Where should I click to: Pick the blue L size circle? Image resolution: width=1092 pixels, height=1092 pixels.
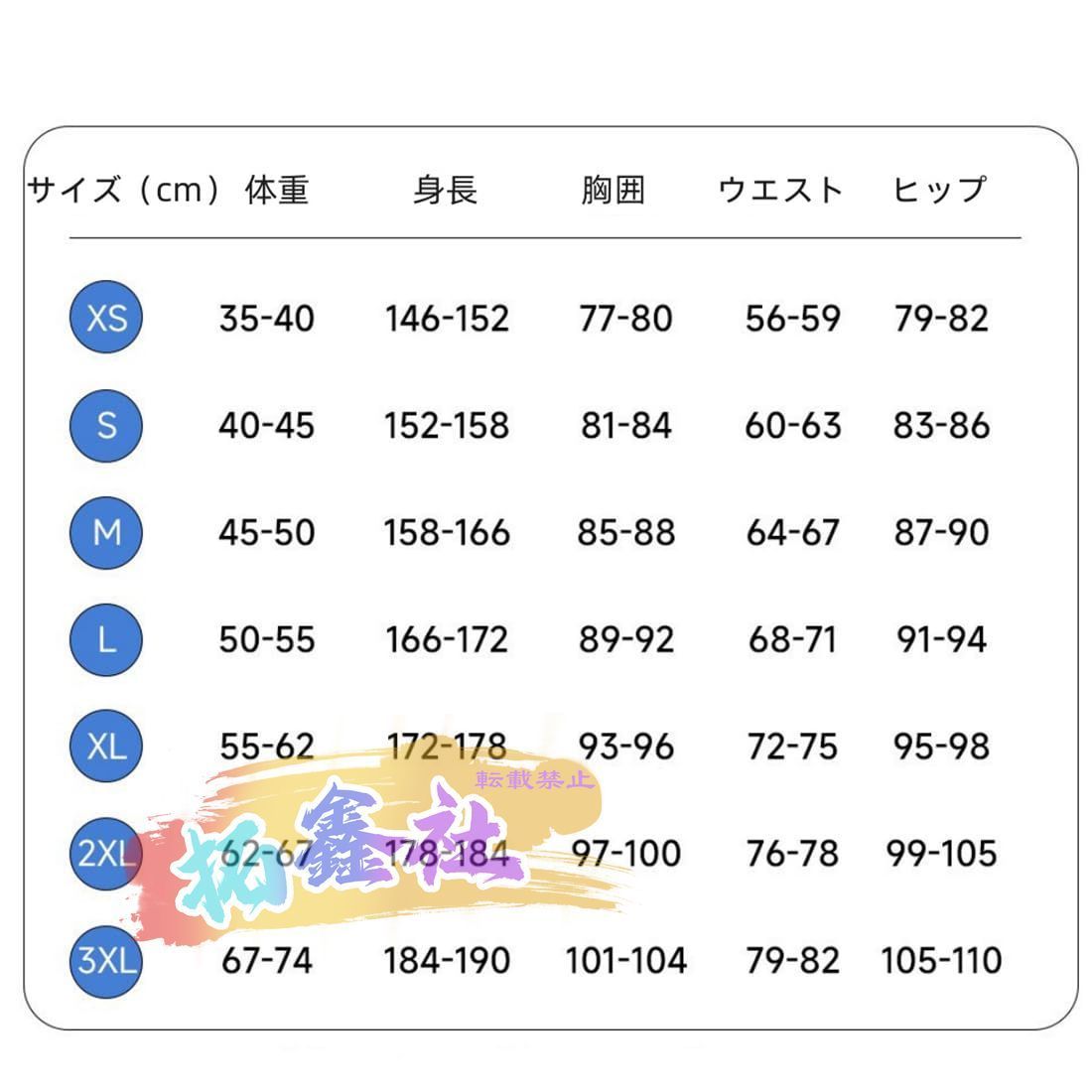106,639
